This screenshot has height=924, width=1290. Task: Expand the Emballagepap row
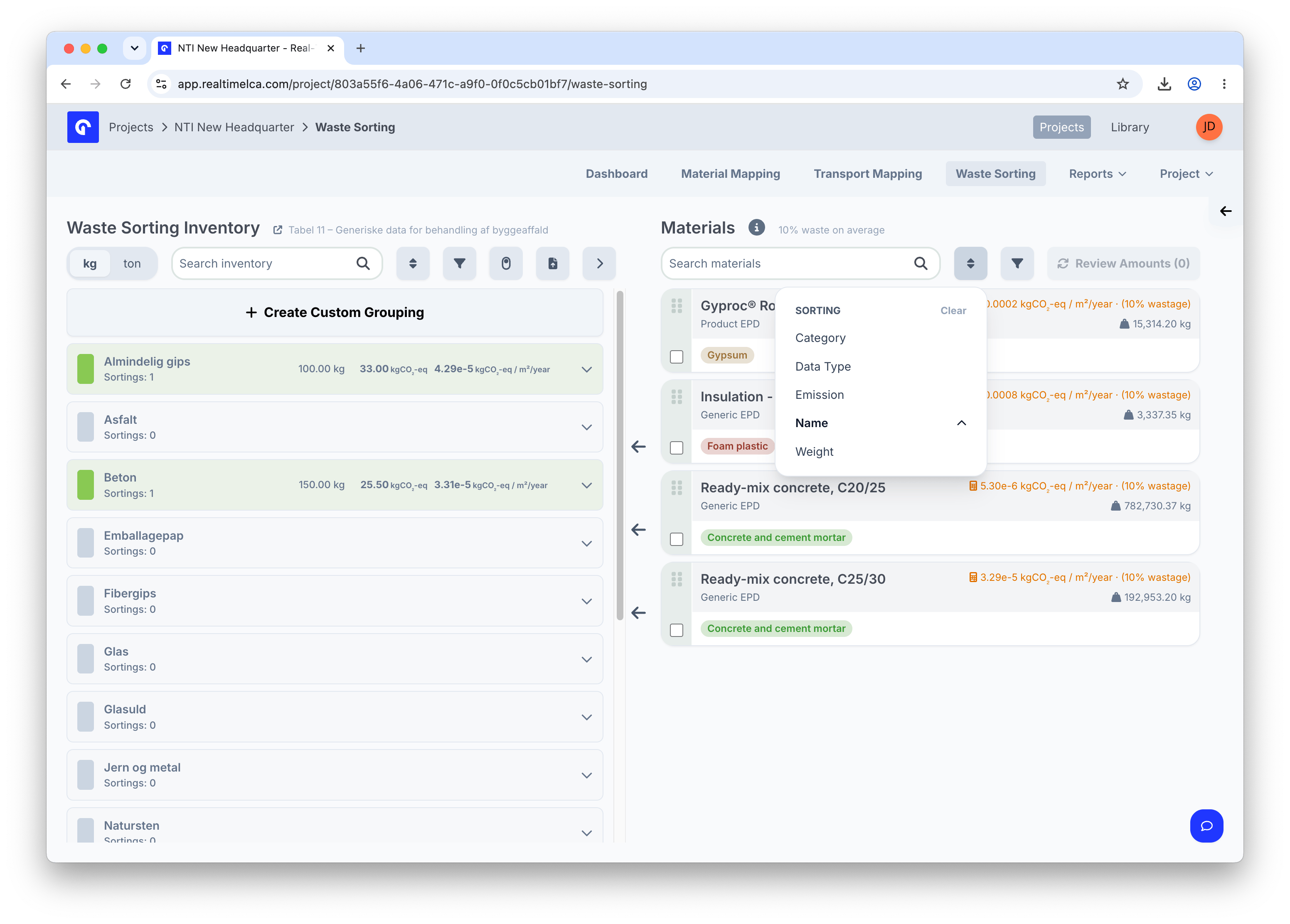point(587,543)
